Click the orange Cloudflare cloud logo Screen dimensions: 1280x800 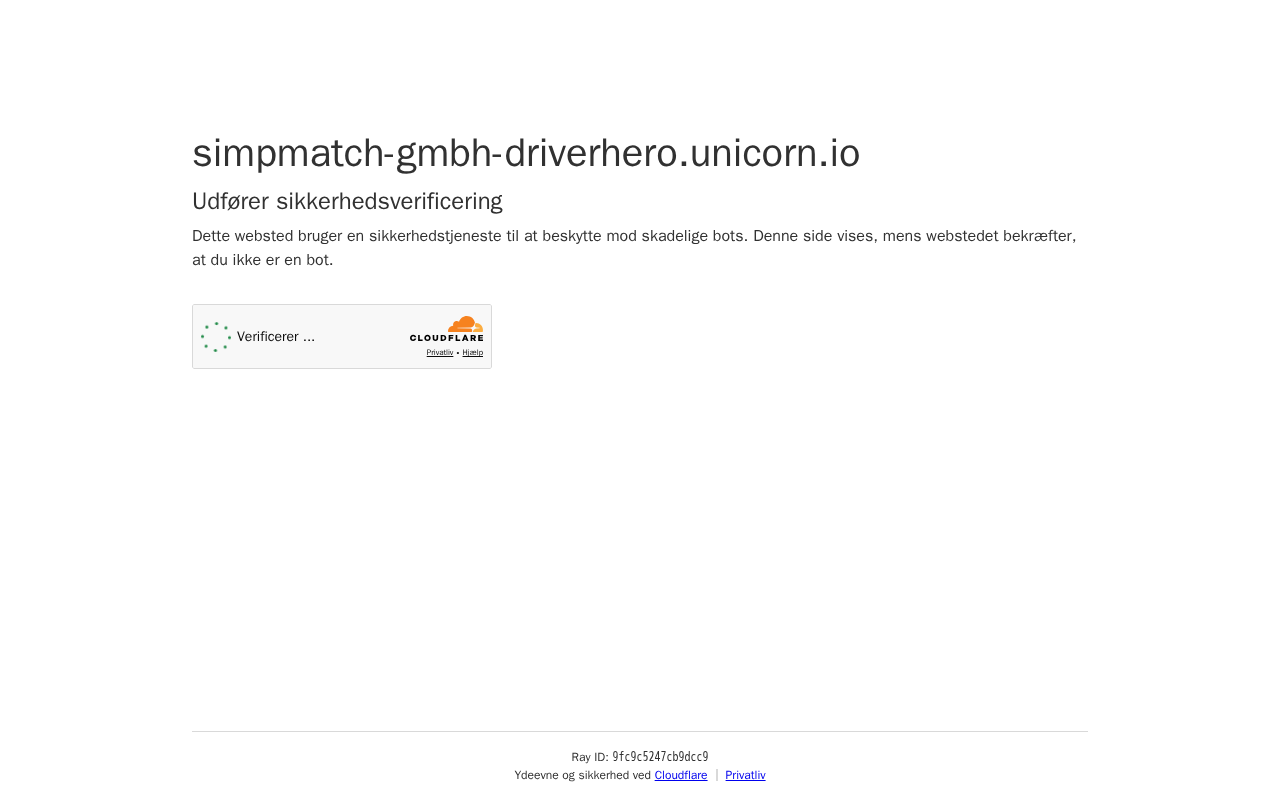click(466, 324)
